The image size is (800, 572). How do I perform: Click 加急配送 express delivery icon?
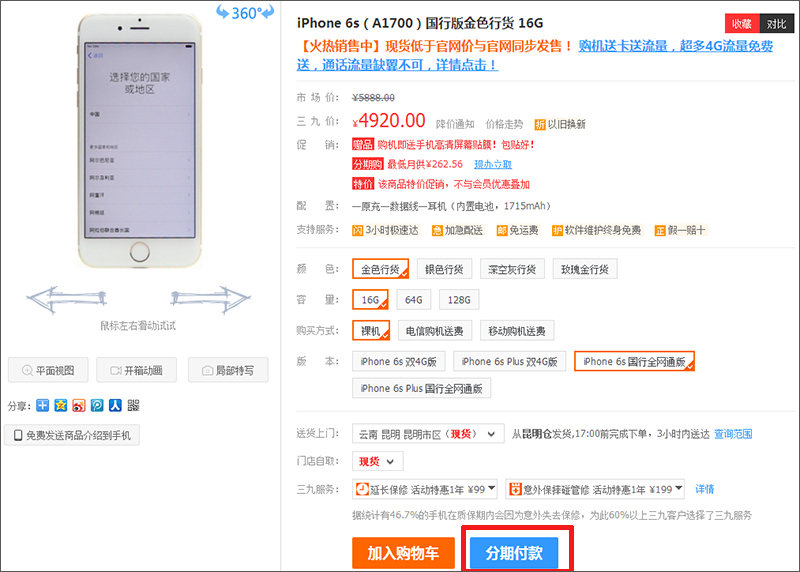tap(457, 230)
